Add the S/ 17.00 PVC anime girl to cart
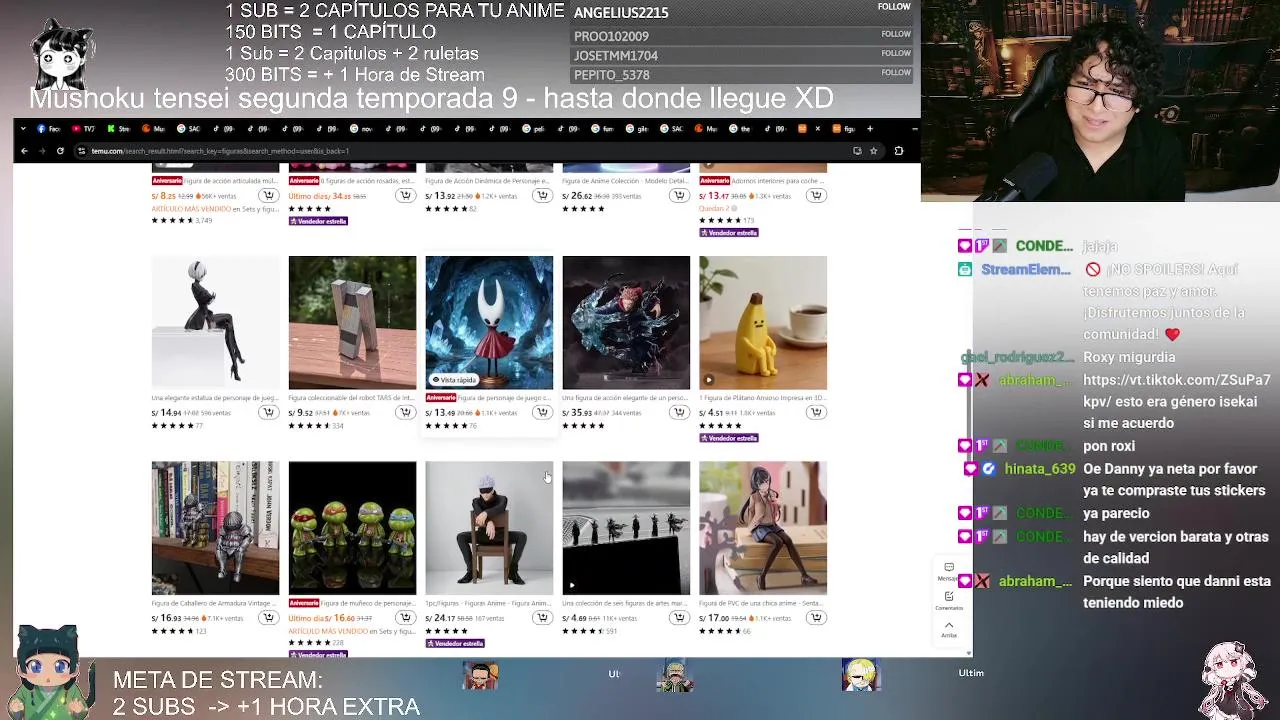This screenshot has height=720, width=1280. tap(816, 618)
